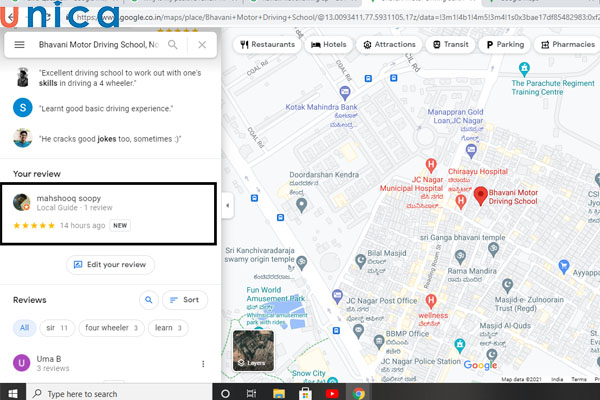The width and height of the screenshot is (600, 400).
Task: Select the Restaurants category chip
Action: [x=267, y=44]
